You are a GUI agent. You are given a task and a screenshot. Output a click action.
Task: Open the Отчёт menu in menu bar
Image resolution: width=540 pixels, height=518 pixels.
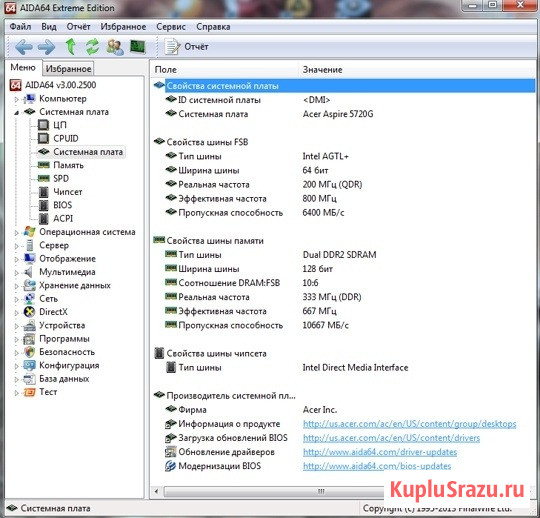(x=79, y=27)
